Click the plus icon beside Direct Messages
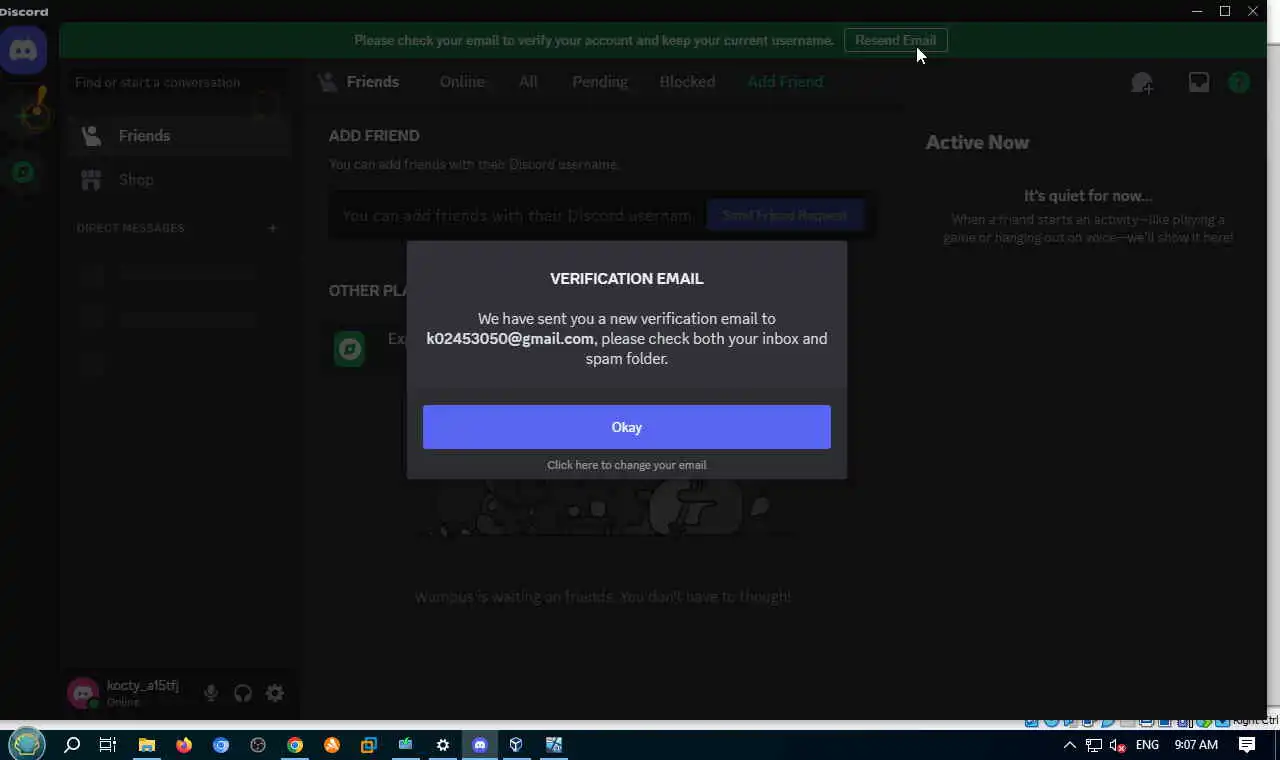Image resolution: width=1280 pixels, height=760 pixels. click(x=272, y=228)
